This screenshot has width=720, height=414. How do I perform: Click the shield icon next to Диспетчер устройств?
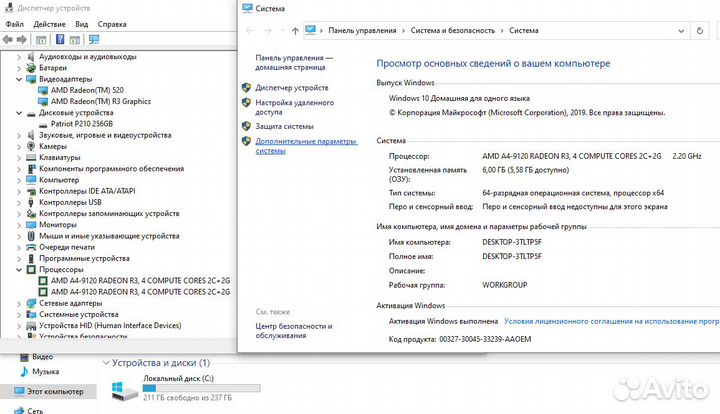click(x=247, y=88)
